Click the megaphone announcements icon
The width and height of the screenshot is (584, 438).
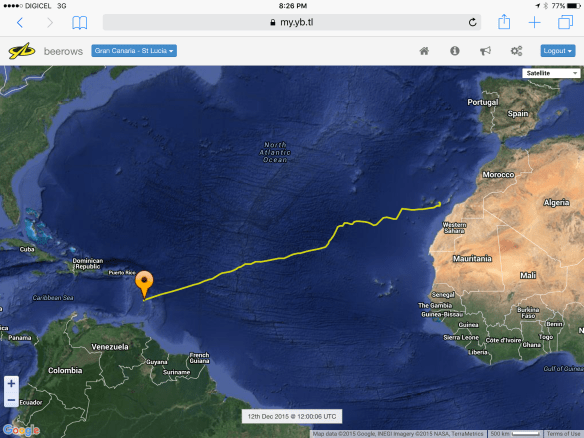[485, 51]
